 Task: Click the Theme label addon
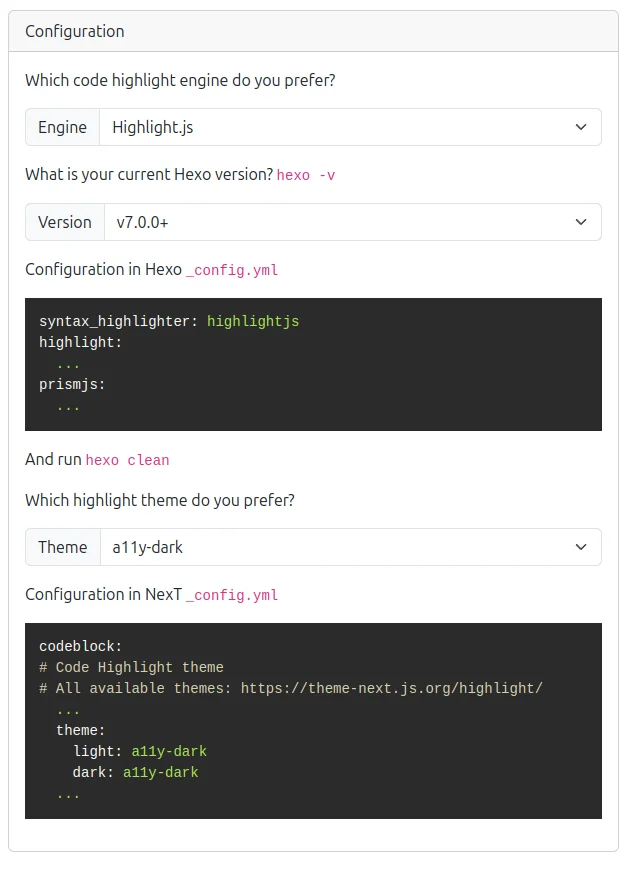point(63,548)
